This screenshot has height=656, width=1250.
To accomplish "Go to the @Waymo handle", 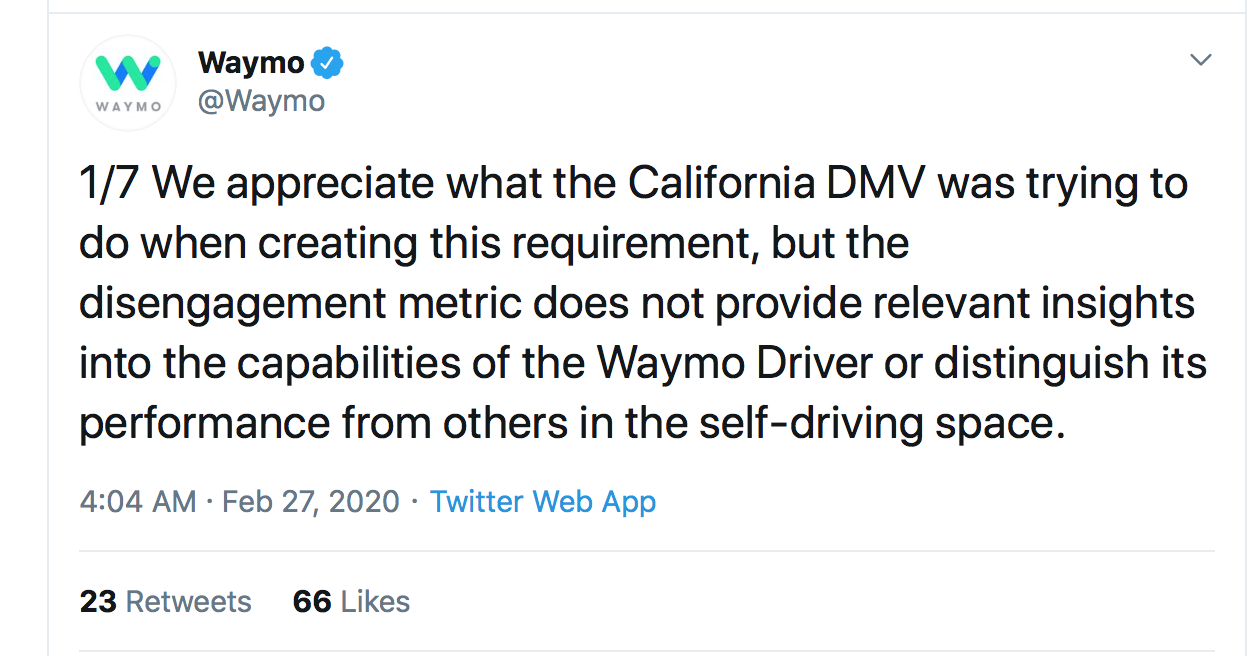I will pyautogui.click(x=261, y=101).
